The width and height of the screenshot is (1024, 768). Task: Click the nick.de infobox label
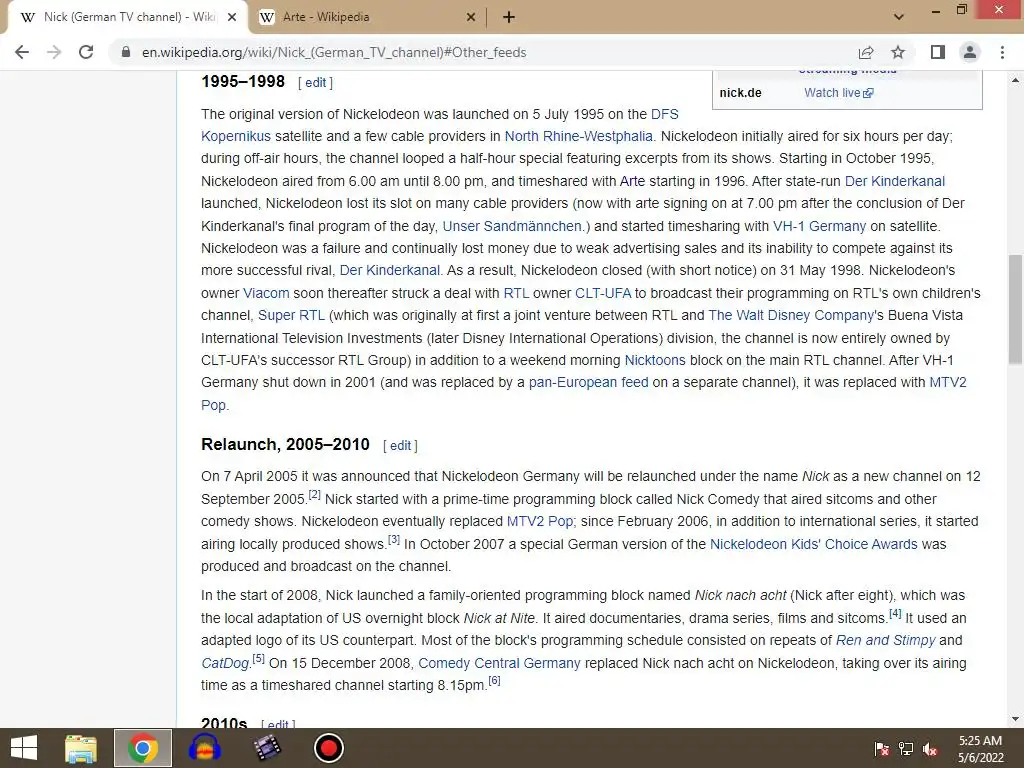pyautogui.click(x=741, y=93)
